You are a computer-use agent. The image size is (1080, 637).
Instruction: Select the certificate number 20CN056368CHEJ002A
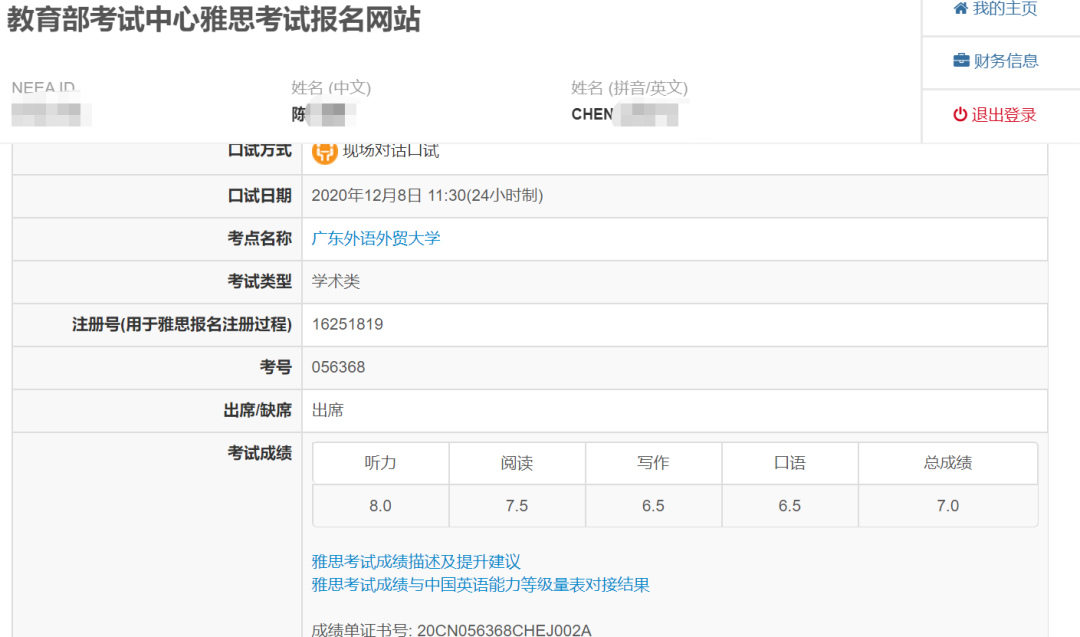[x=504, y=630]
